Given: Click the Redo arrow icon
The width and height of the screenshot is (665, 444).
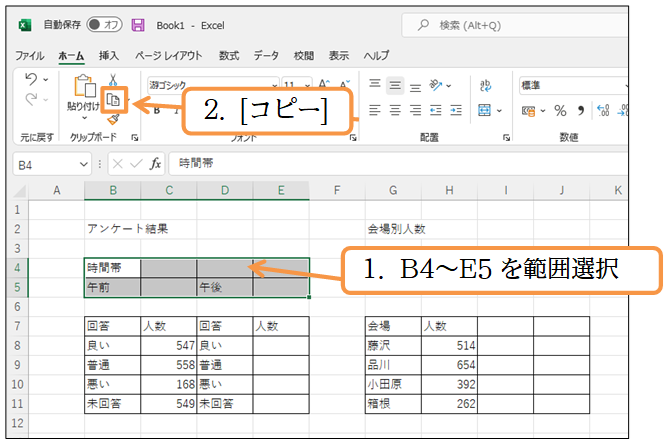Looking at the screenshot, I should 31,100.
